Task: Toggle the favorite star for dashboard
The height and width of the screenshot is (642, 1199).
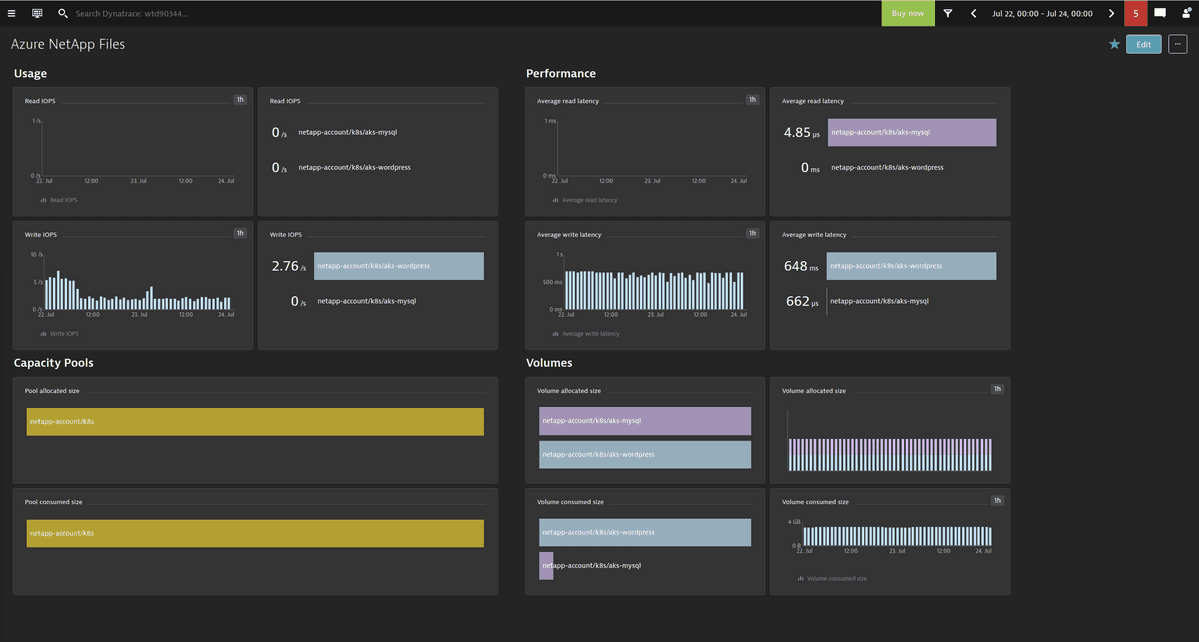Action: tap(1114, 44)
